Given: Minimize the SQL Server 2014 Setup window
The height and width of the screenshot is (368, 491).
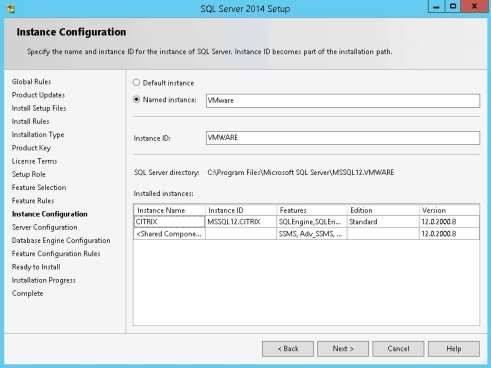Looking at the screenshot, I should point(436,6).
